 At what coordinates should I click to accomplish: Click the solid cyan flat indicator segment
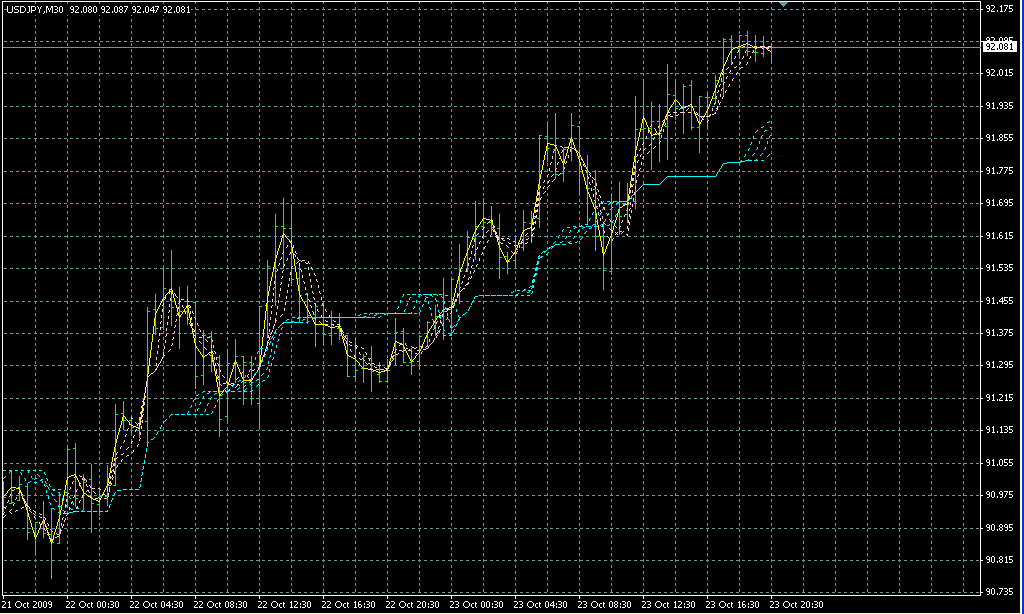[x=690, y=176]
